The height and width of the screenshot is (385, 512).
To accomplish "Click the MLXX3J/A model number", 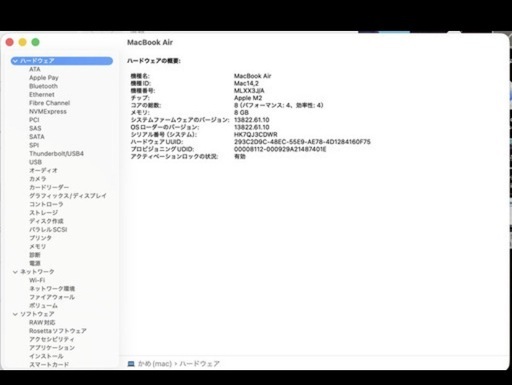I will 249,91.
